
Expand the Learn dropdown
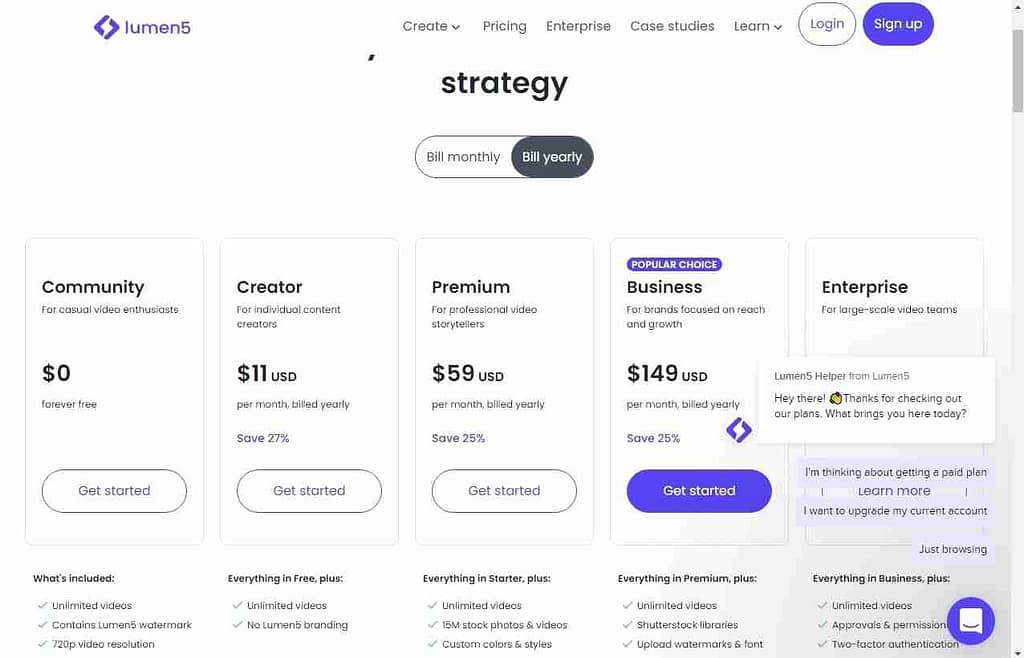(x=757, y=26)
